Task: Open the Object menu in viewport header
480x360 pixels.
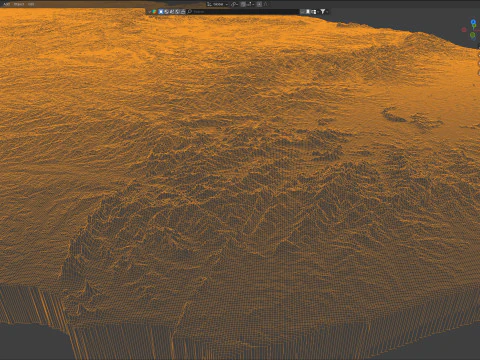Action: click(19, 4)
